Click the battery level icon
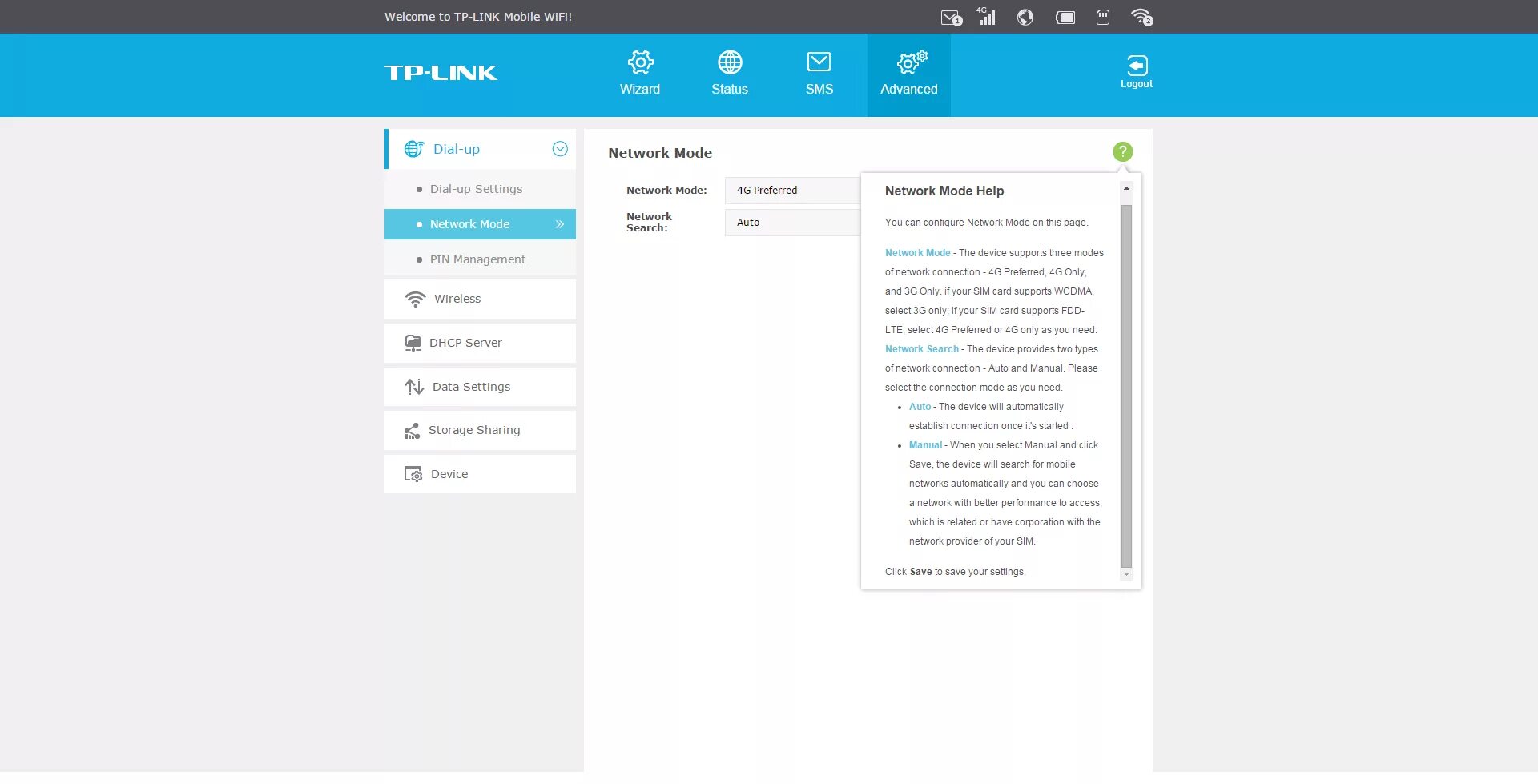 click(1065, 17)
